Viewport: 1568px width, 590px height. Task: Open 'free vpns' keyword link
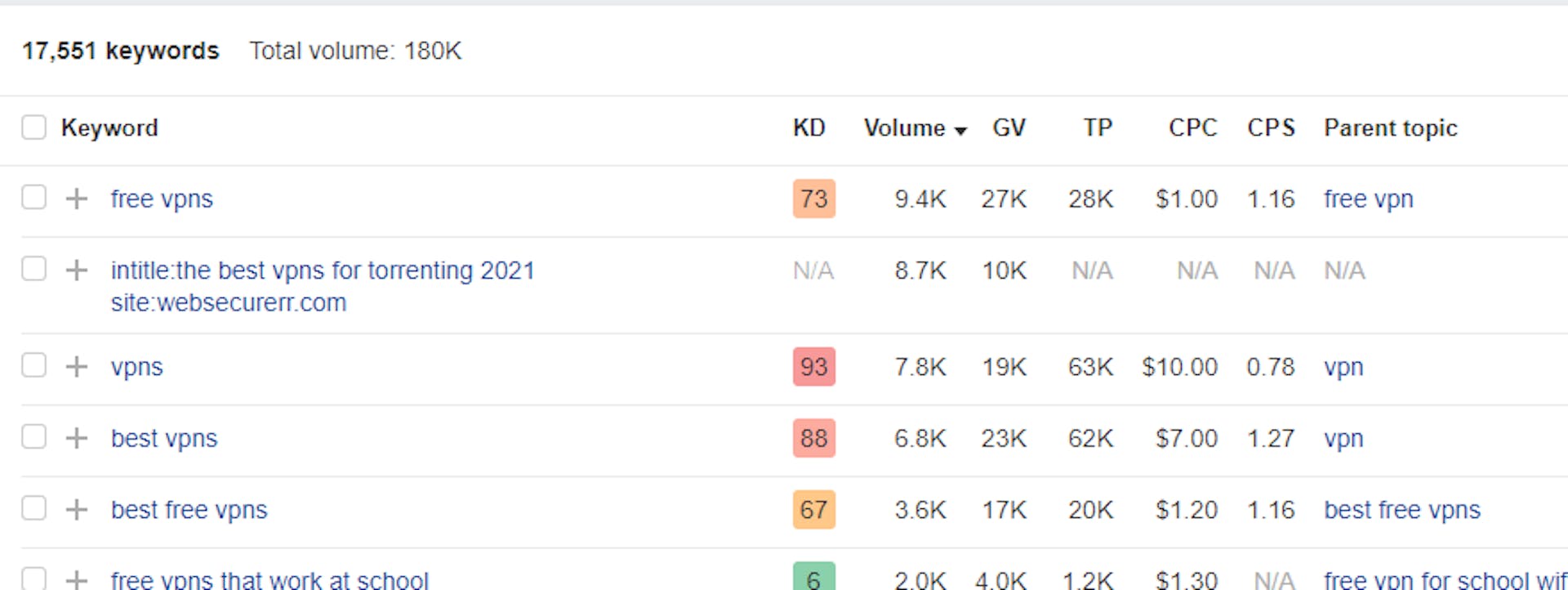pyautogui.click(x=162, y=199)
